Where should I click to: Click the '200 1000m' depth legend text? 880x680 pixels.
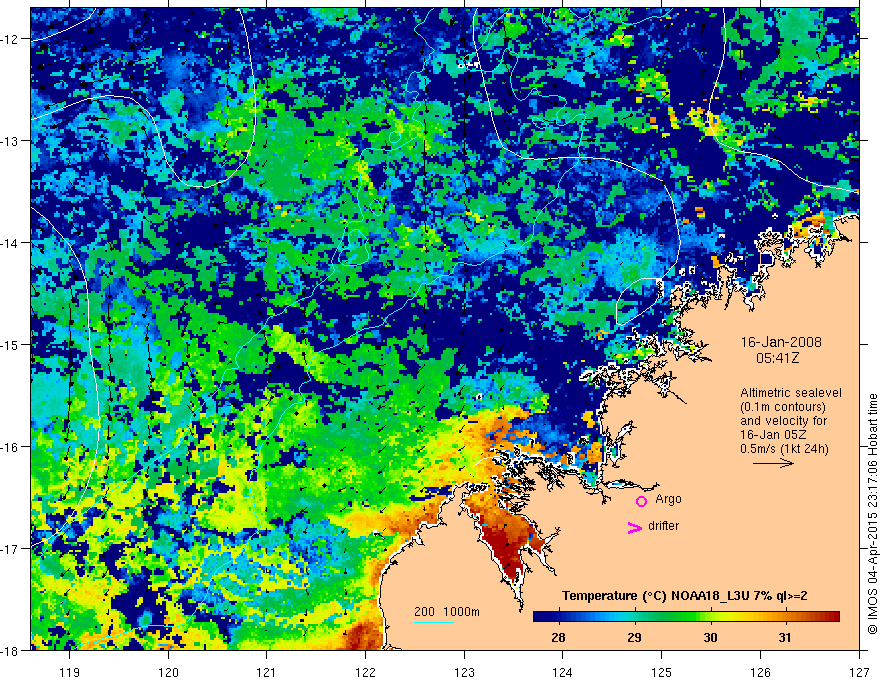[447, 612]
